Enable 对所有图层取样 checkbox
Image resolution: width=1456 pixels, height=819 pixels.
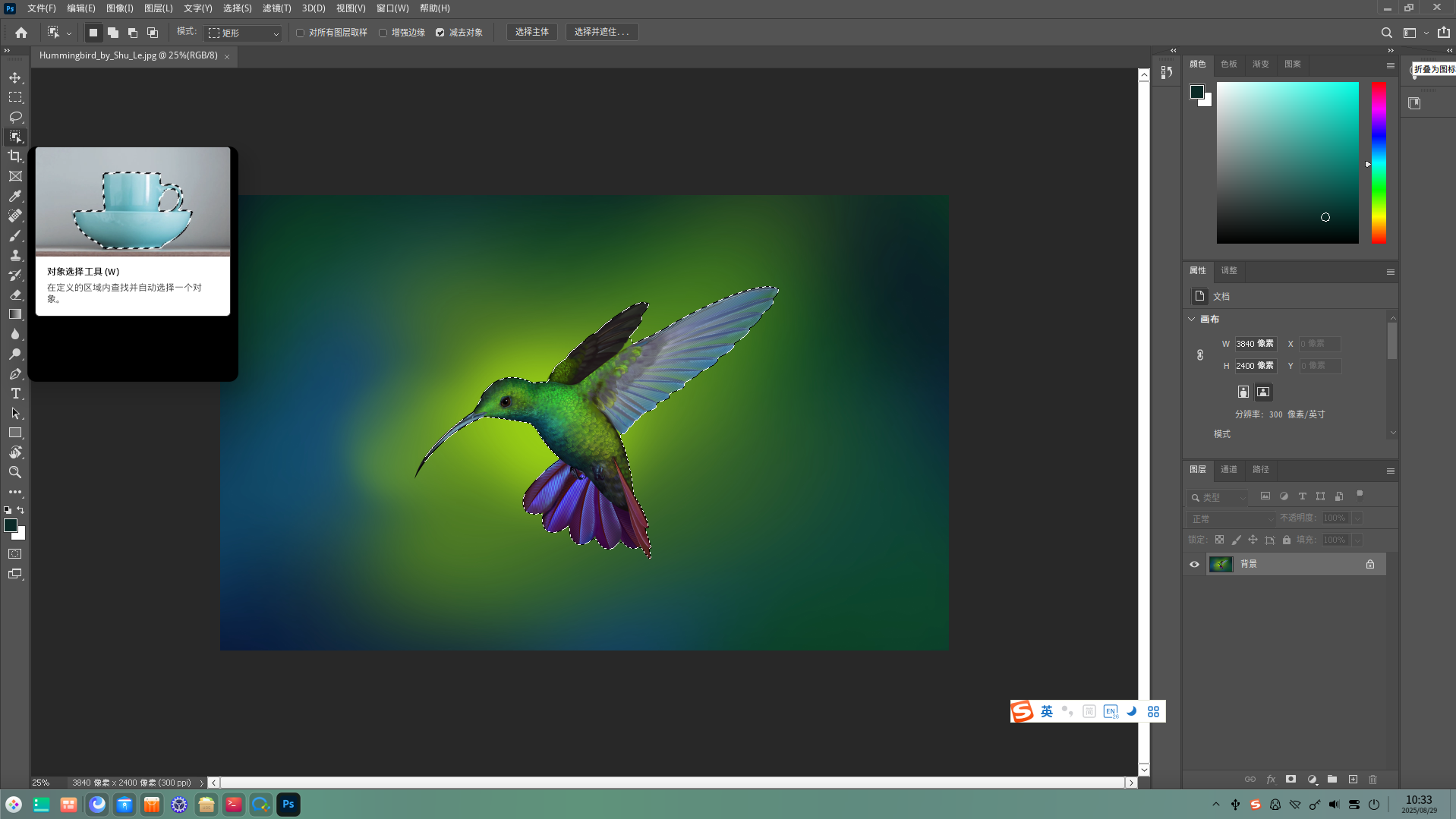[x=301, y=33]
